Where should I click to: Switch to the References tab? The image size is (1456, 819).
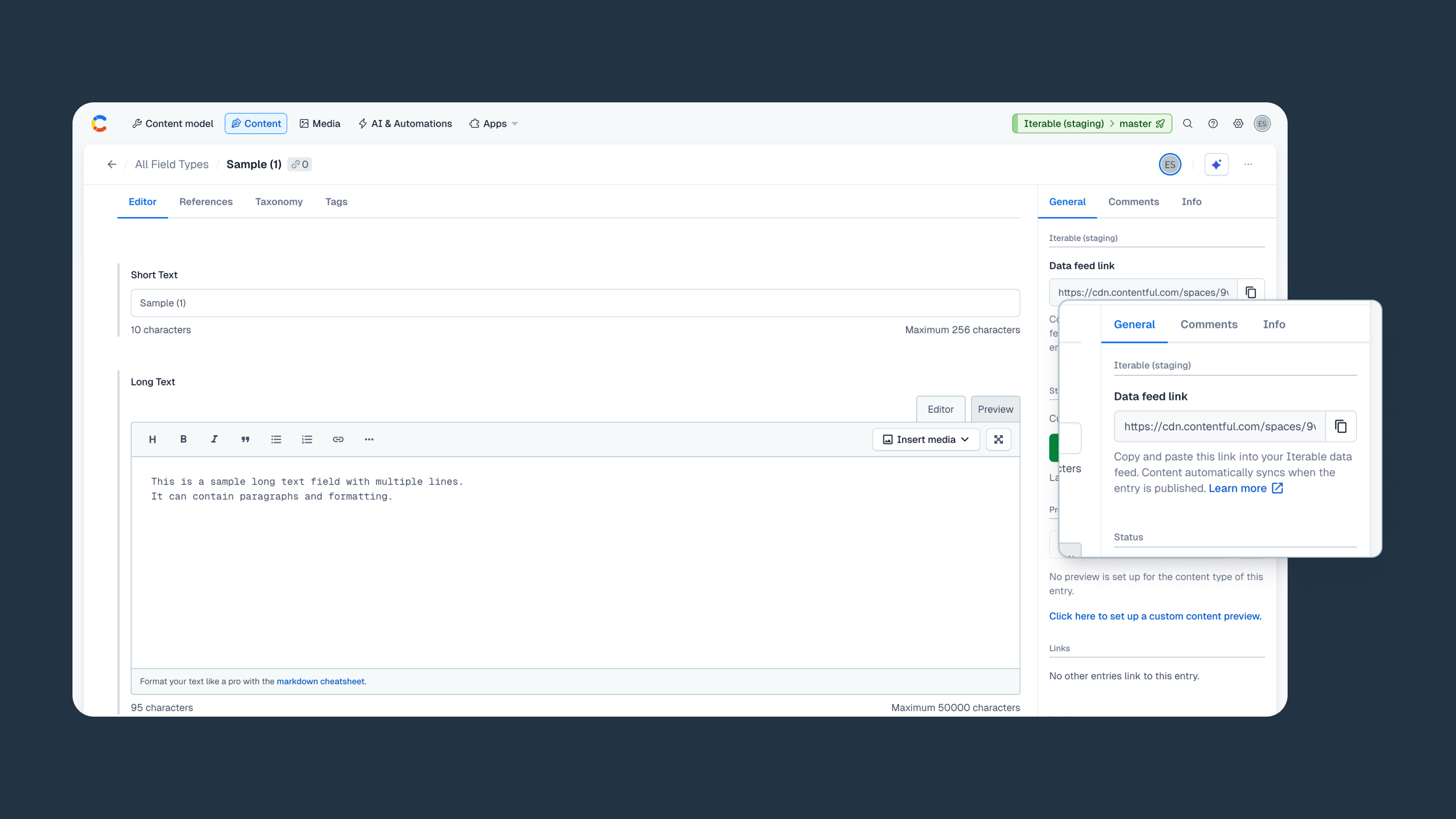[x=206, y=202]
